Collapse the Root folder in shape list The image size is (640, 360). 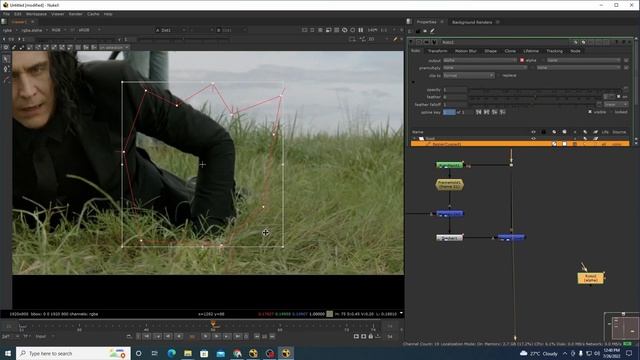415,139
